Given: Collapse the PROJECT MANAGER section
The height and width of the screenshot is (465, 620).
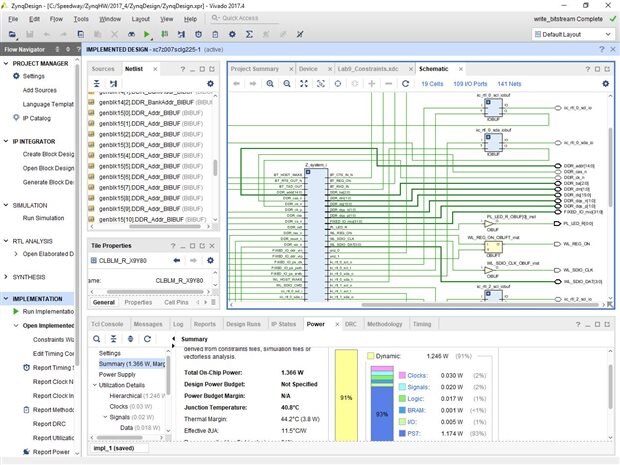Looking at the screenshot, I should click(x=6, y=62).
